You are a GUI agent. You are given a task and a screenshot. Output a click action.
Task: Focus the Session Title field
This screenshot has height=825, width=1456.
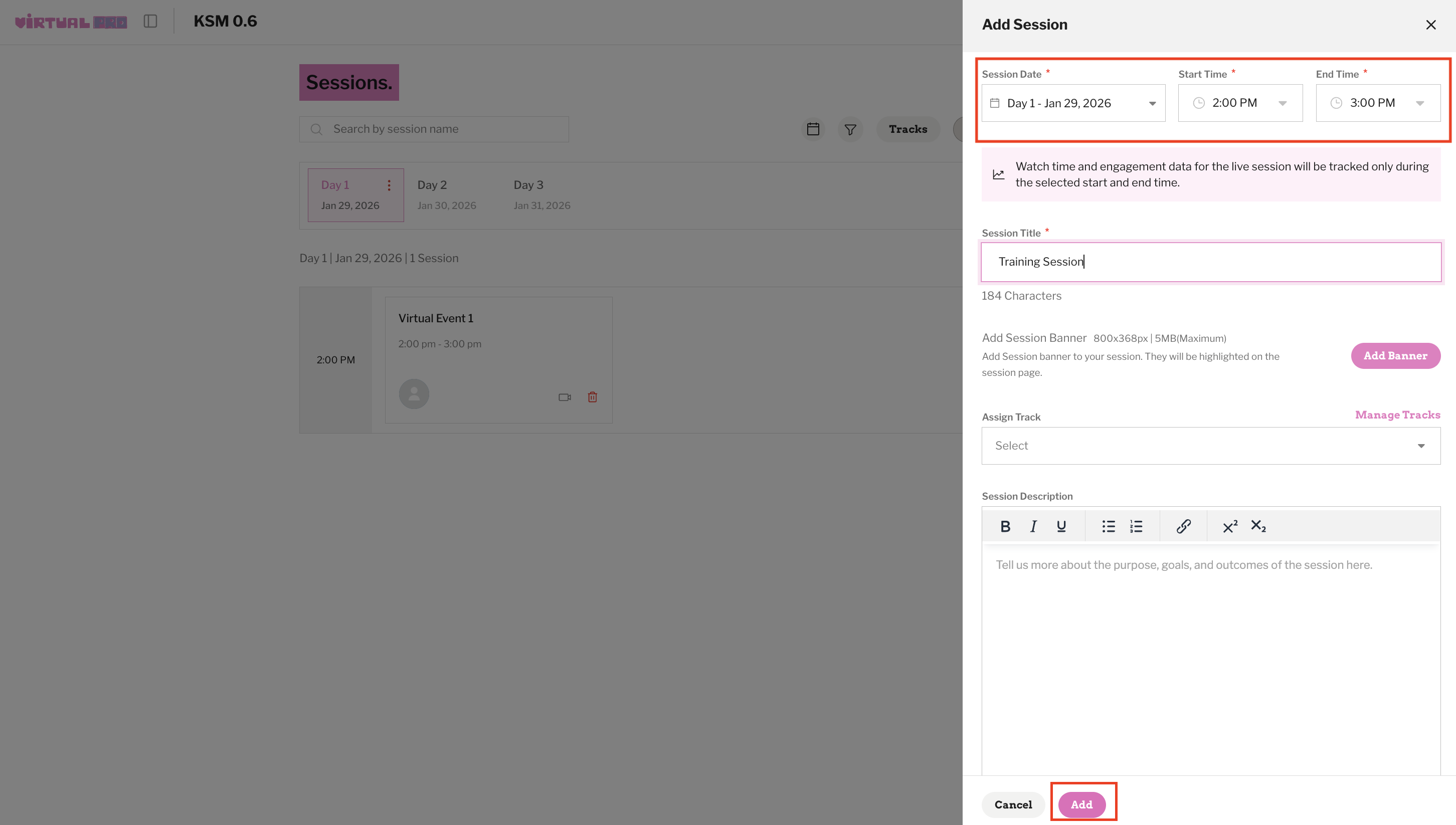[1211, 262]
